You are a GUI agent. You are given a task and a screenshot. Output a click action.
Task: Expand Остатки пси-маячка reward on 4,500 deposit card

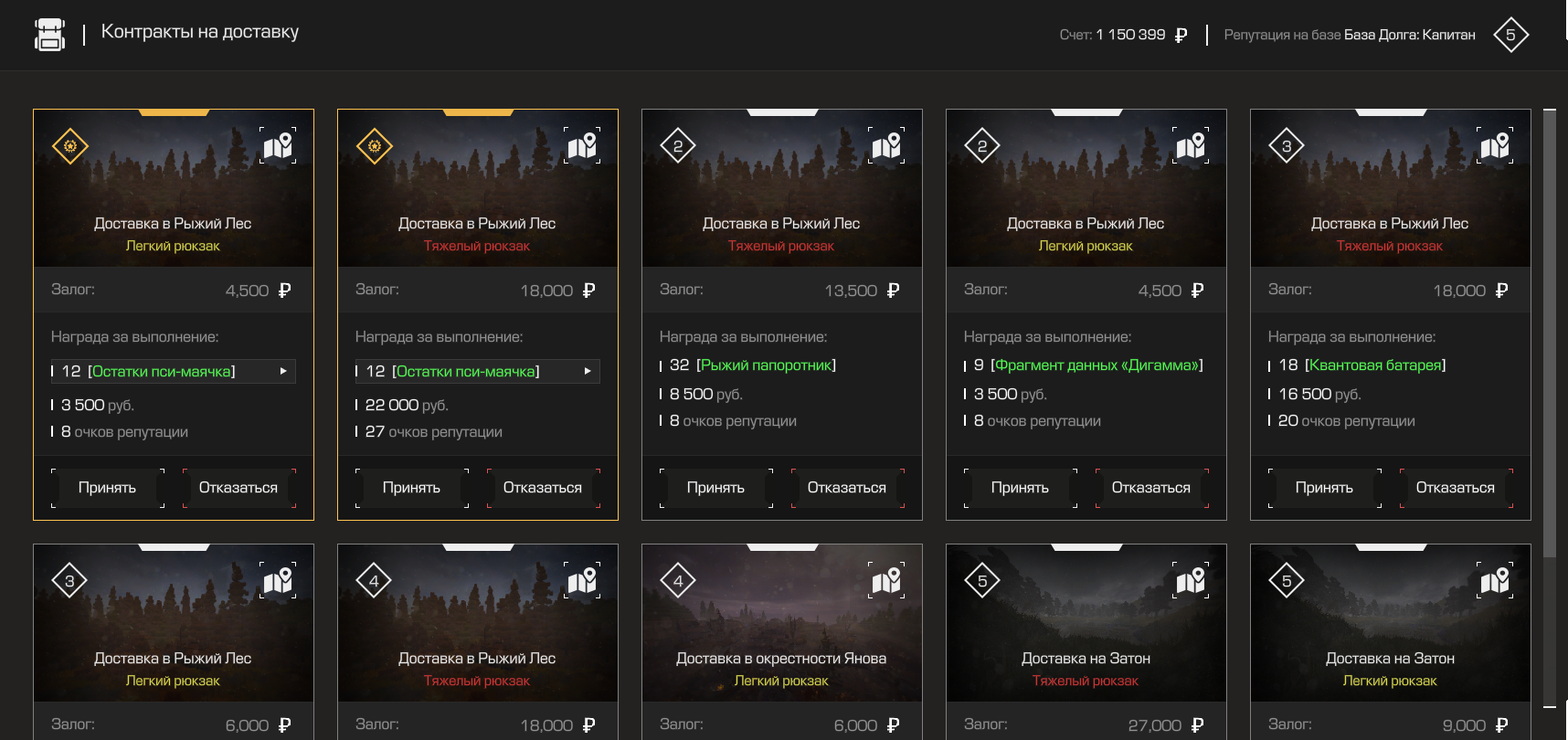pos(283,371)
